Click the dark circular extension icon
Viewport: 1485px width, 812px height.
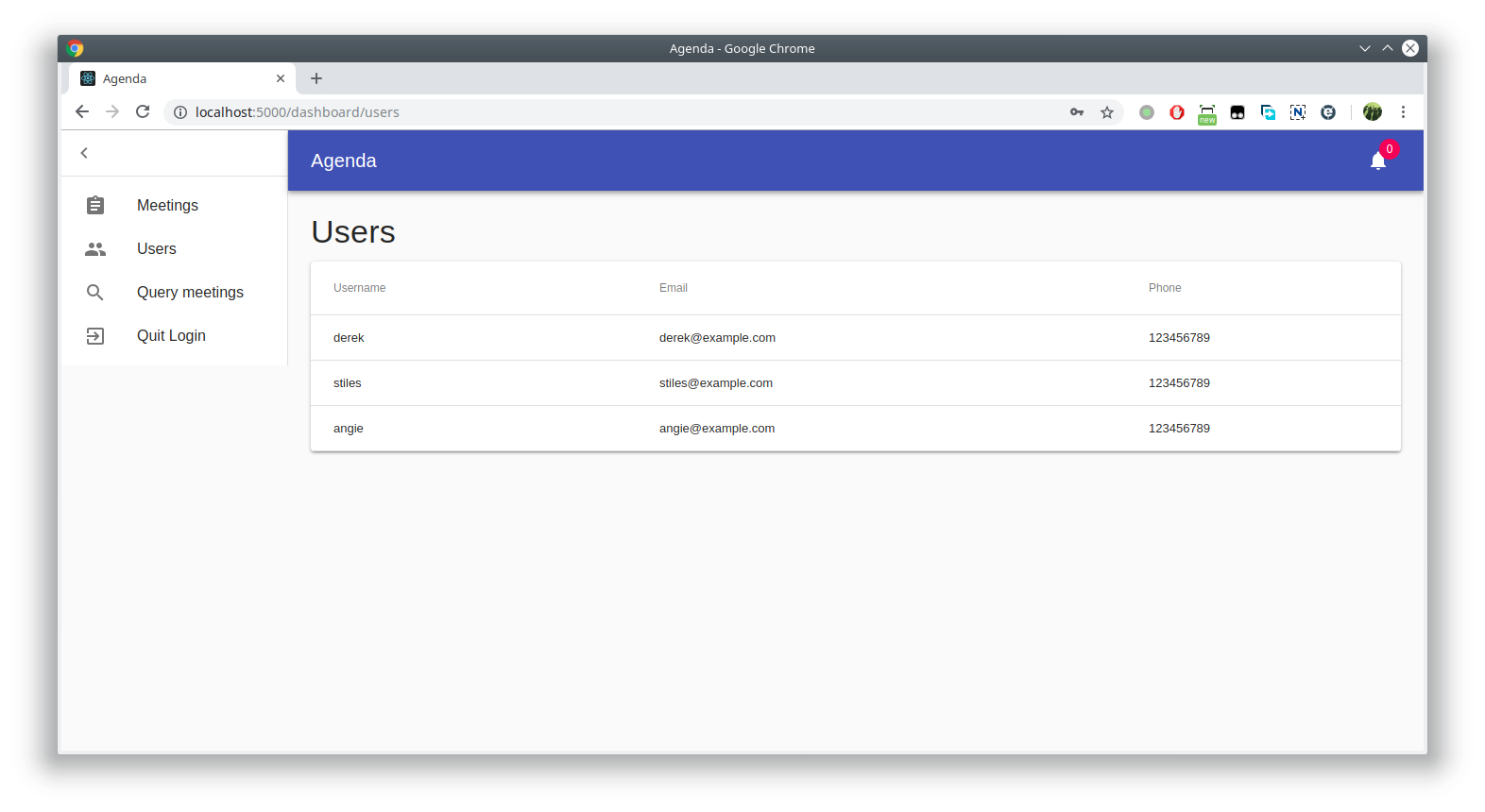1328,112
